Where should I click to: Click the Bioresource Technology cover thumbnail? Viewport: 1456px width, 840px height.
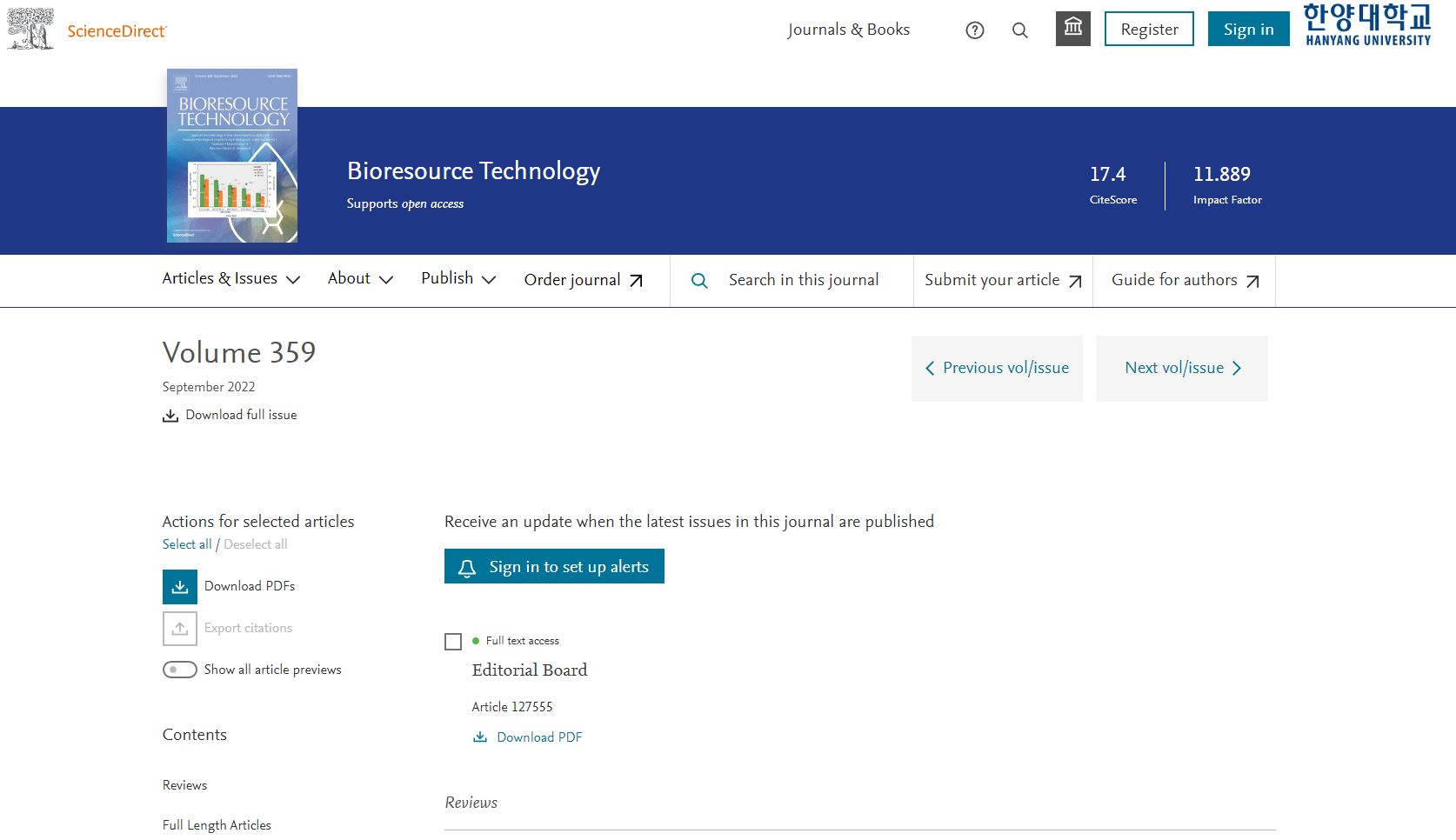(232, 156)
